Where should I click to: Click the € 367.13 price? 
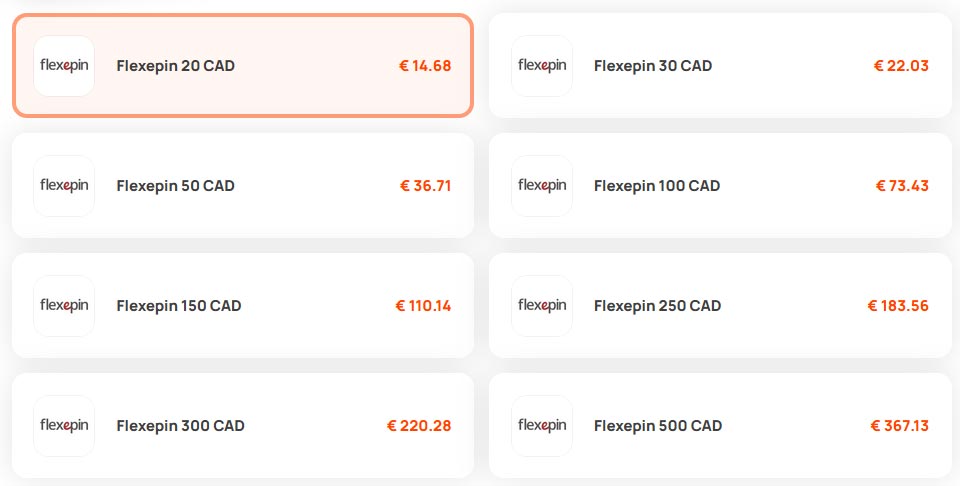coord(899,425)
